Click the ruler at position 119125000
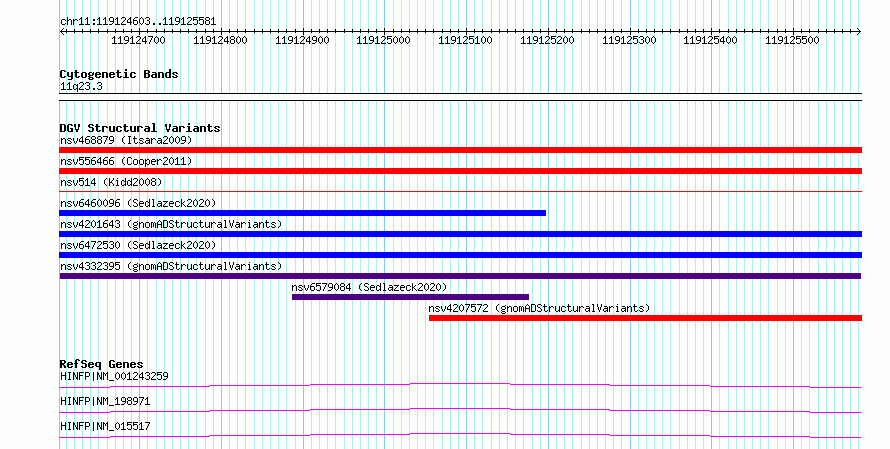 (384, 40)
